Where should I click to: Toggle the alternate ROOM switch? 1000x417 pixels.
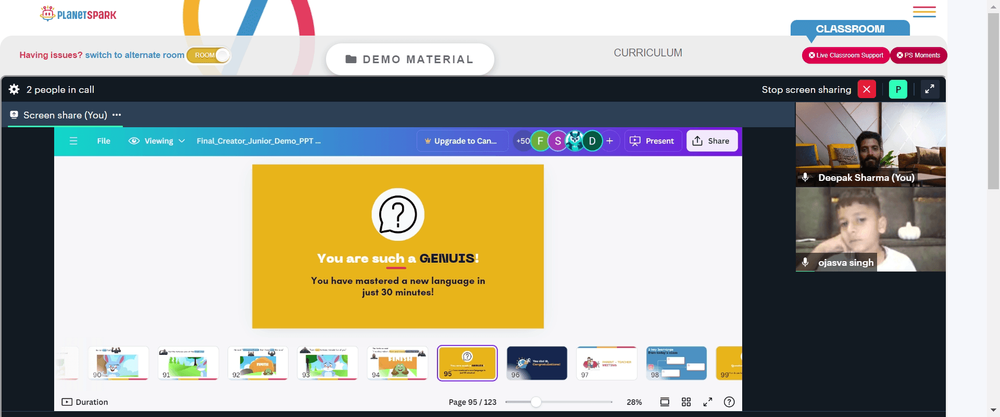tap(208, 55)
